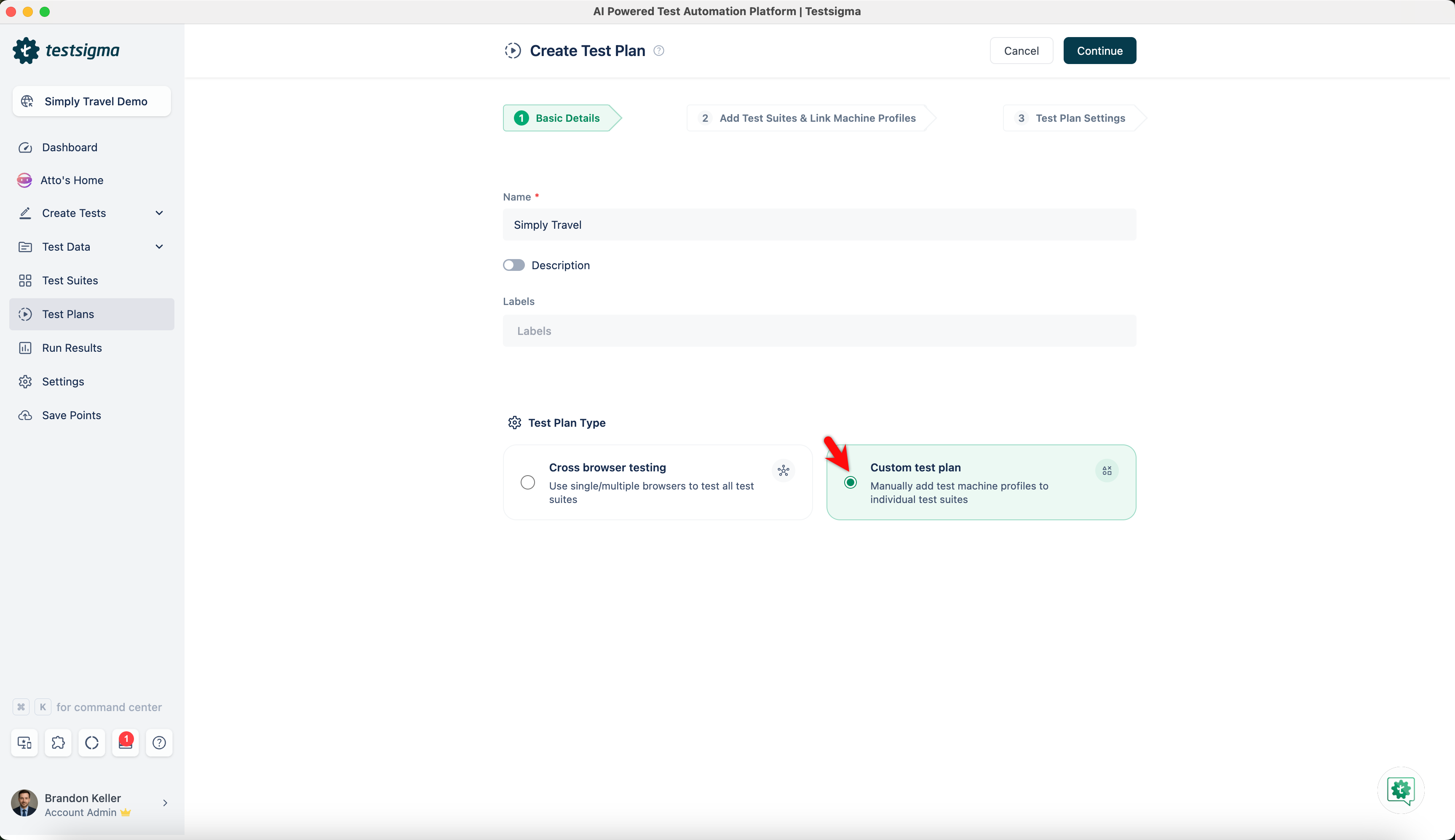Viewport: 1455px width, 840px height.
Task: Open the Test Suites section
Action: [71, 281]
